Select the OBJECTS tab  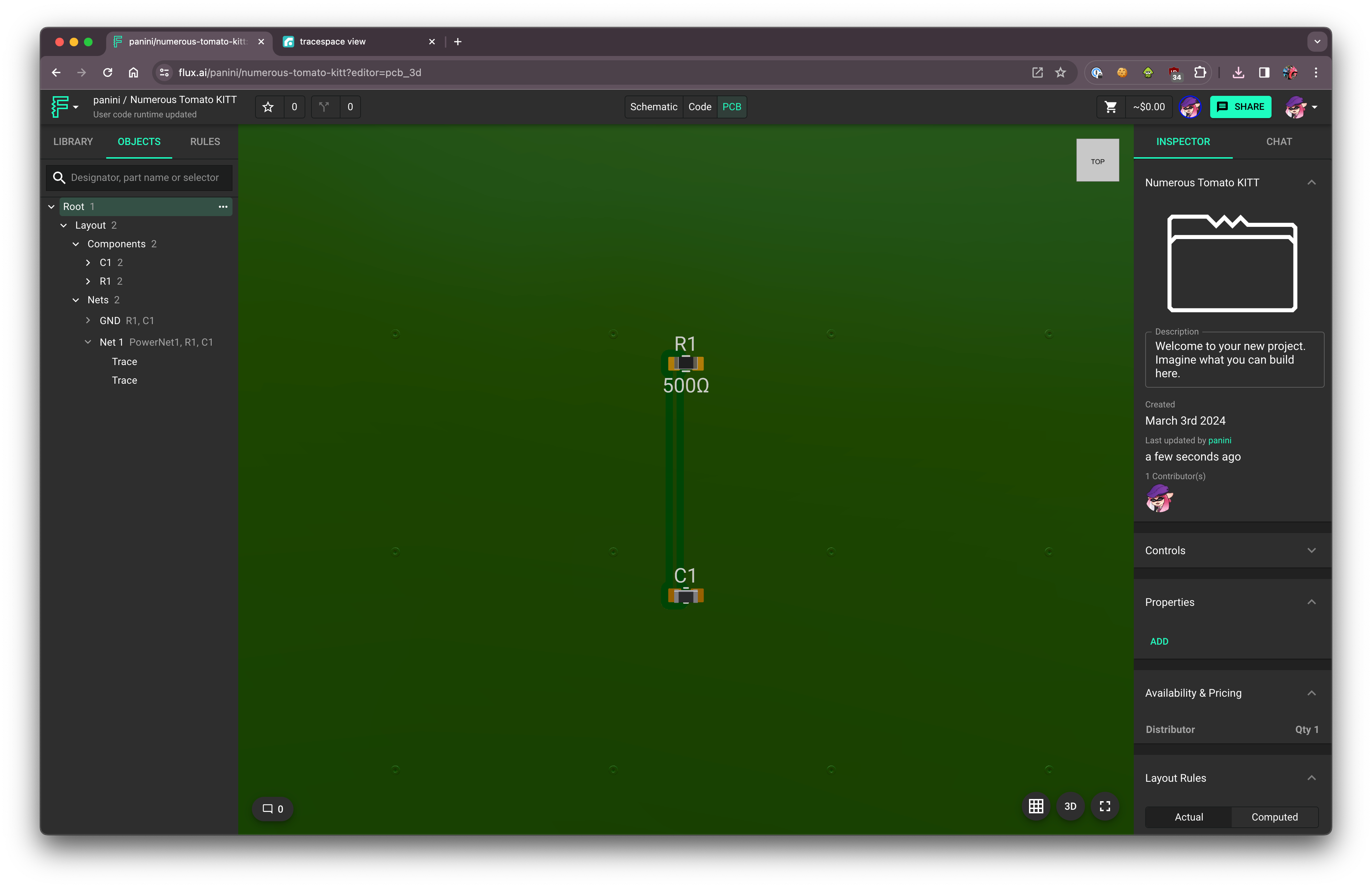point(139,142)
